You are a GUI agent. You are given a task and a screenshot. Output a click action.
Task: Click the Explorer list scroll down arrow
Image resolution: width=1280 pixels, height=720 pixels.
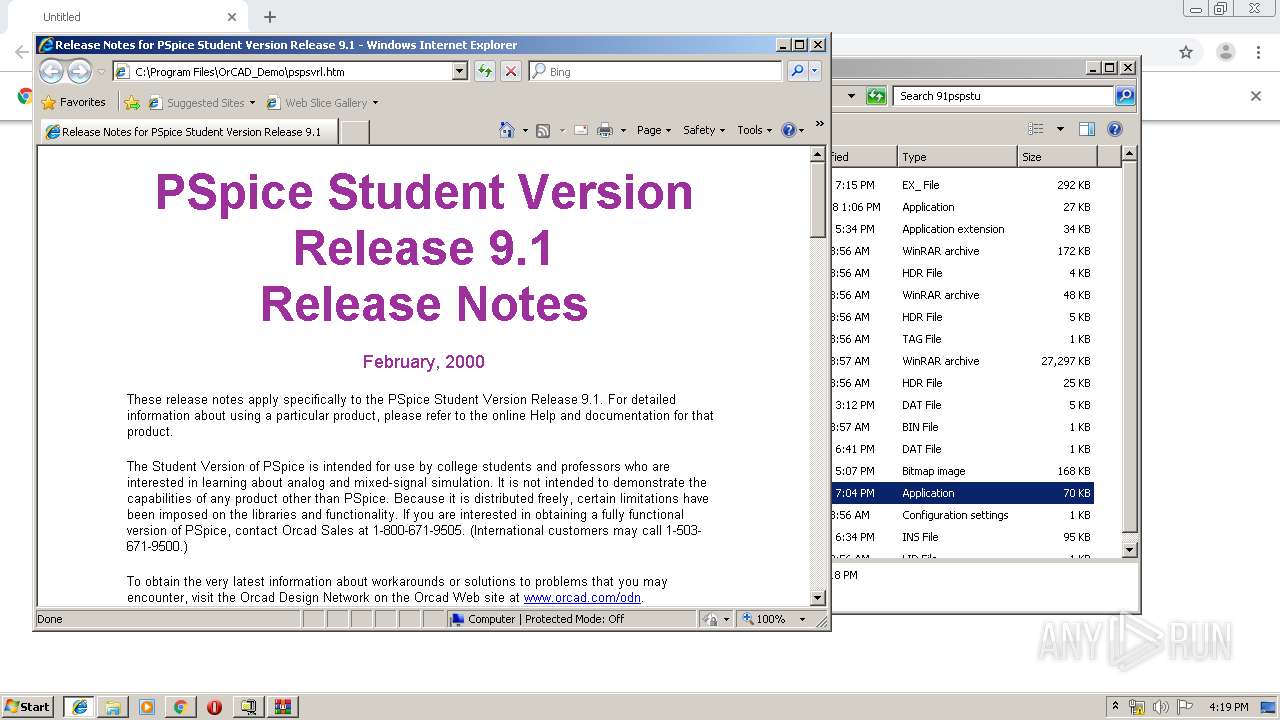[x=1129, y=549]
